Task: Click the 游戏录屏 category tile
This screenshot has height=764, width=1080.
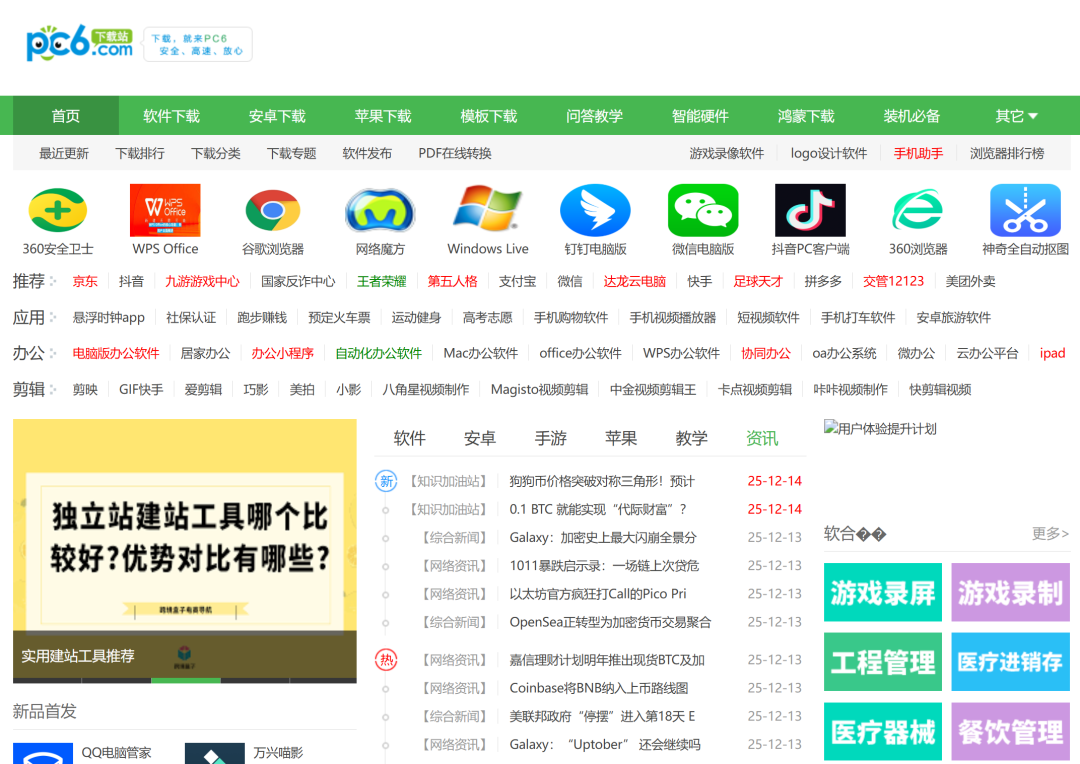Action: [882, 592]
